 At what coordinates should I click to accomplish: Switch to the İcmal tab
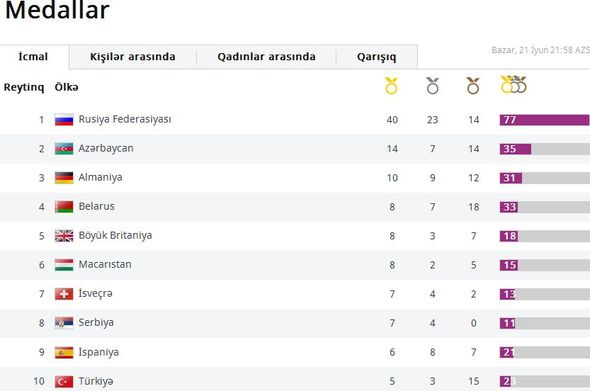pyautogui.click(x=34, y=57)
